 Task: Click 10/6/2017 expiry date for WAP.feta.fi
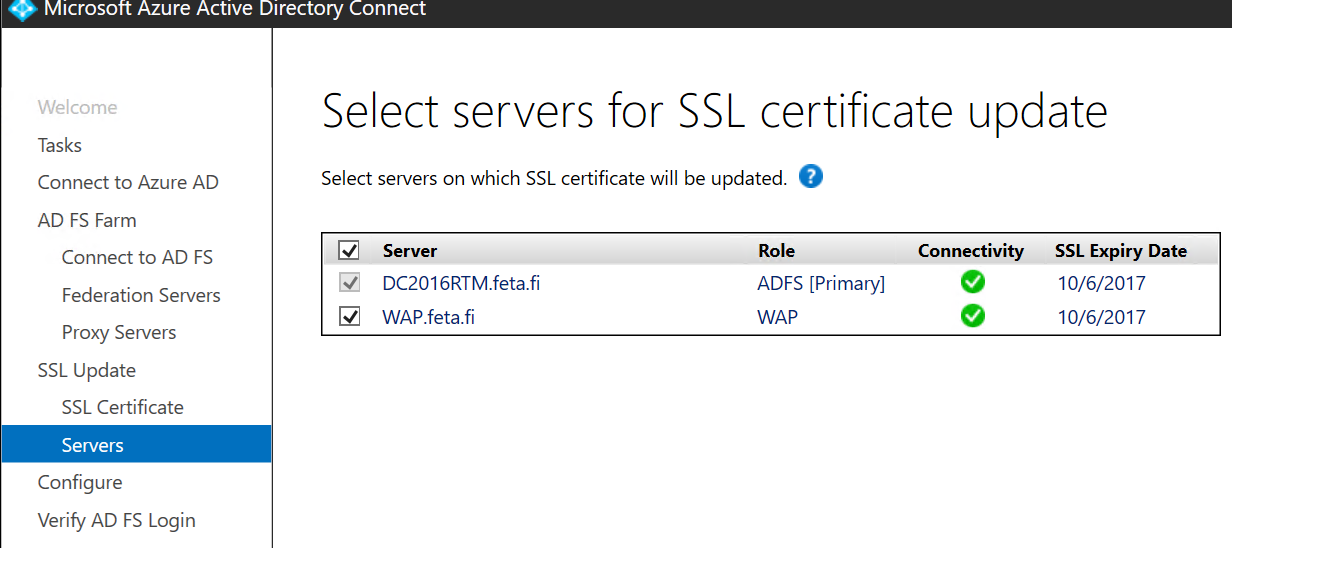tap(1101, 317)
